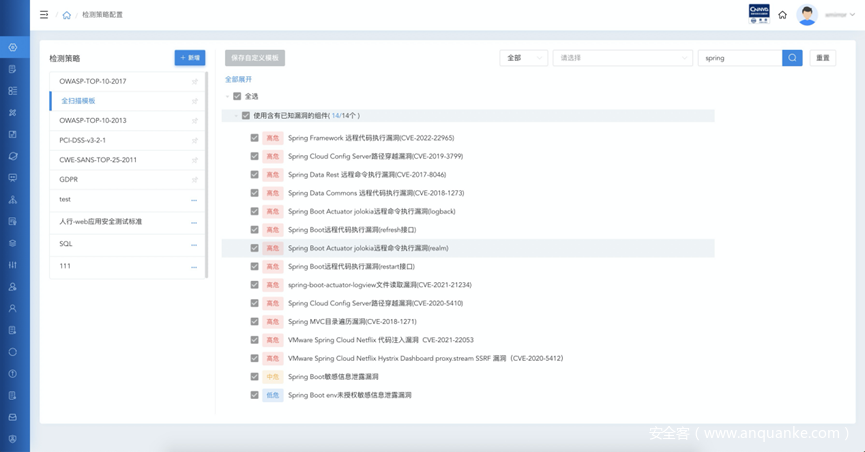
Task: Uncheck Spring Framework CVE-2022-22965 checkbox
Action: pos(255,138)
